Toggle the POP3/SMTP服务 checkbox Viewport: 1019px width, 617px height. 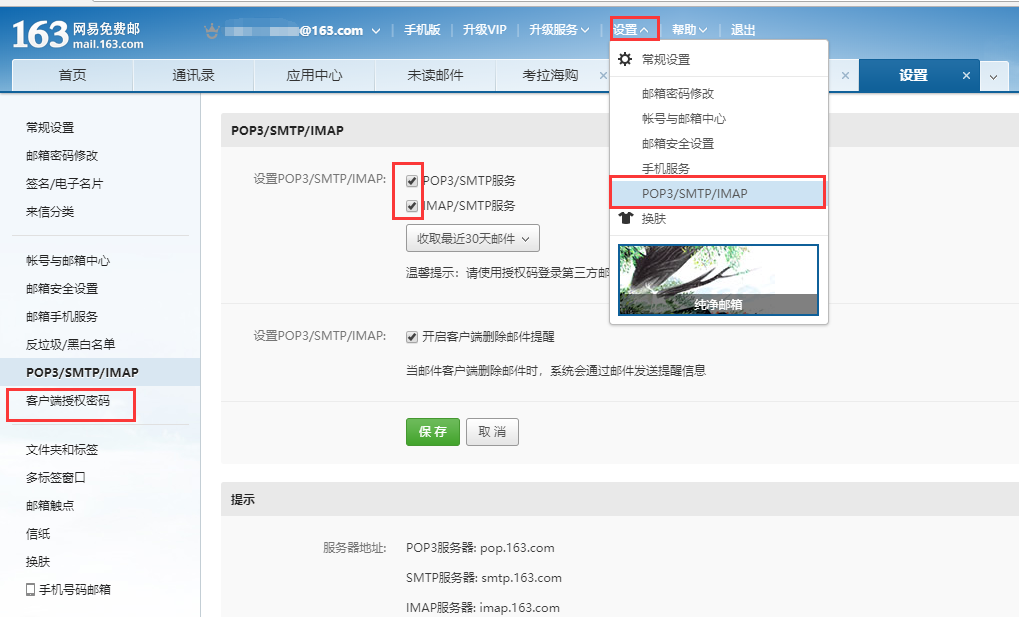[412, 181]
